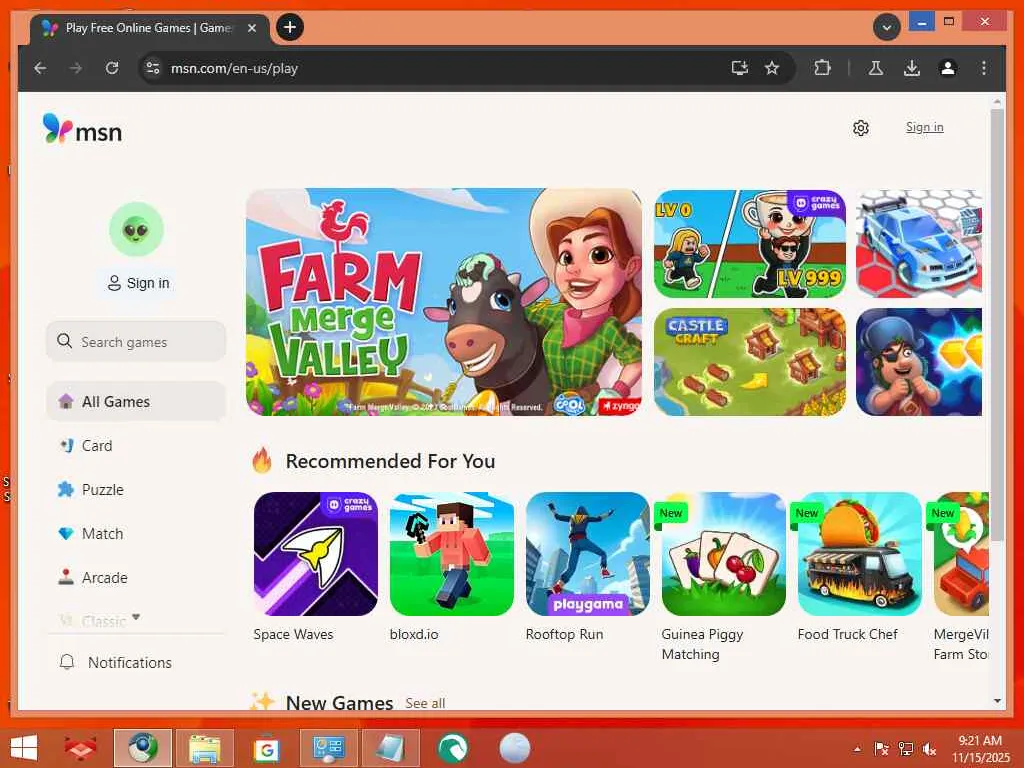The image size is (1024, 768).
Task: Click the MSN logo
Action: tap(82, 129)
